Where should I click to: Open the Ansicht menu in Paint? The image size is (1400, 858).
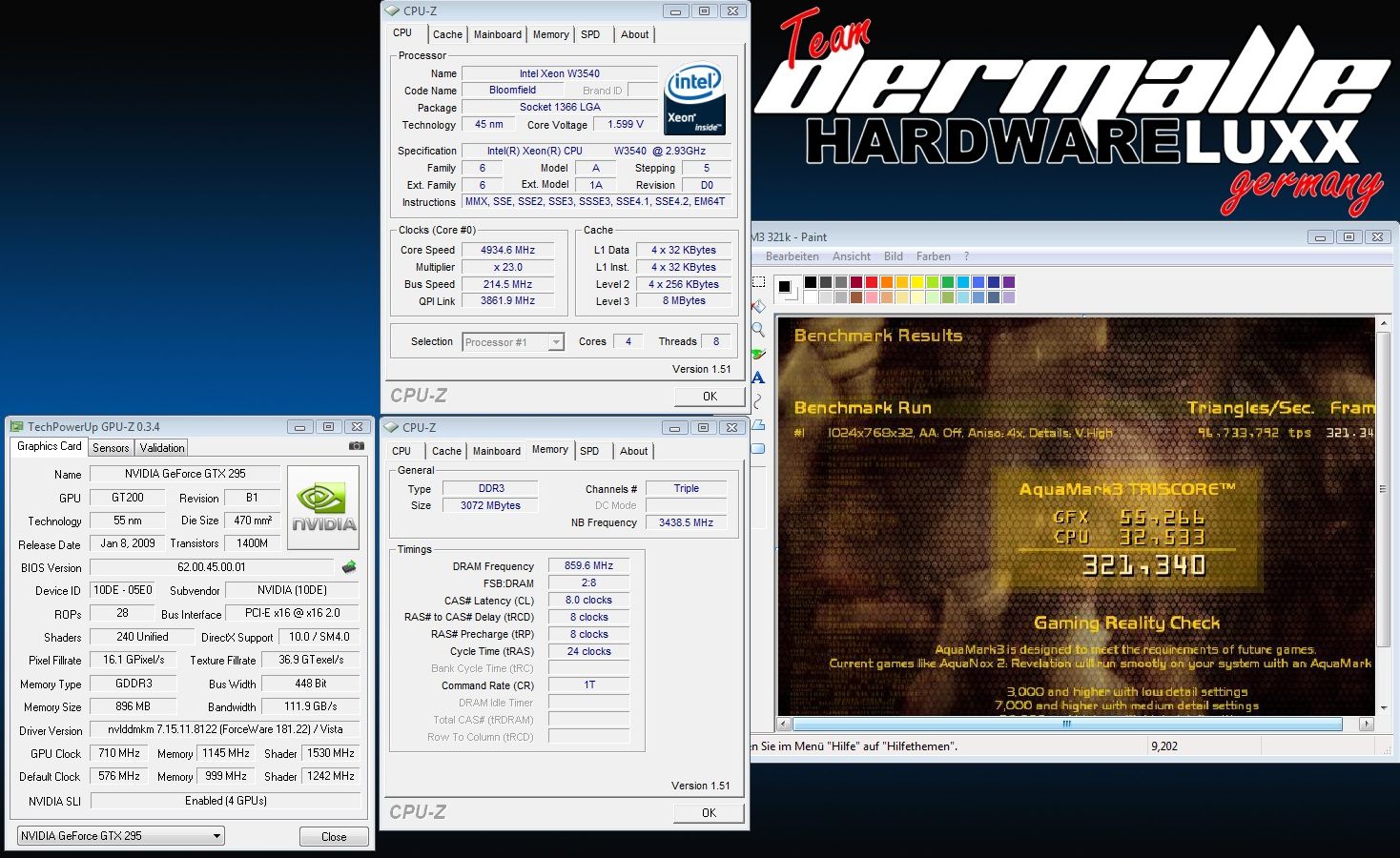point(852,256)
